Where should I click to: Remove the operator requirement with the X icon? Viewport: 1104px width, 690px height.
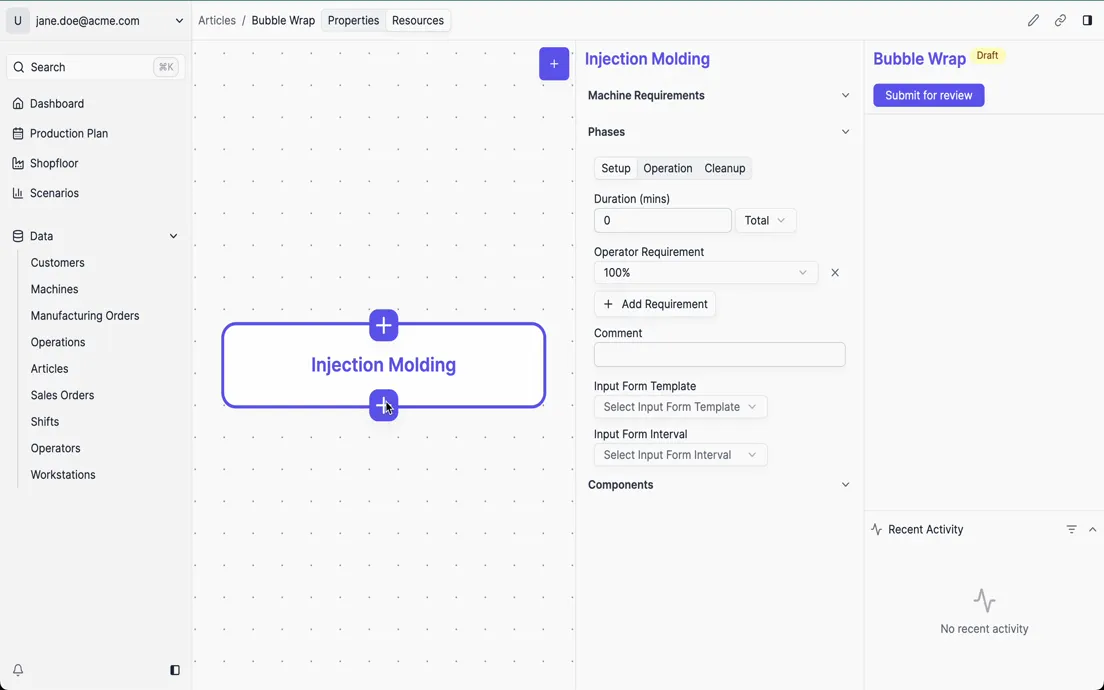835,273
